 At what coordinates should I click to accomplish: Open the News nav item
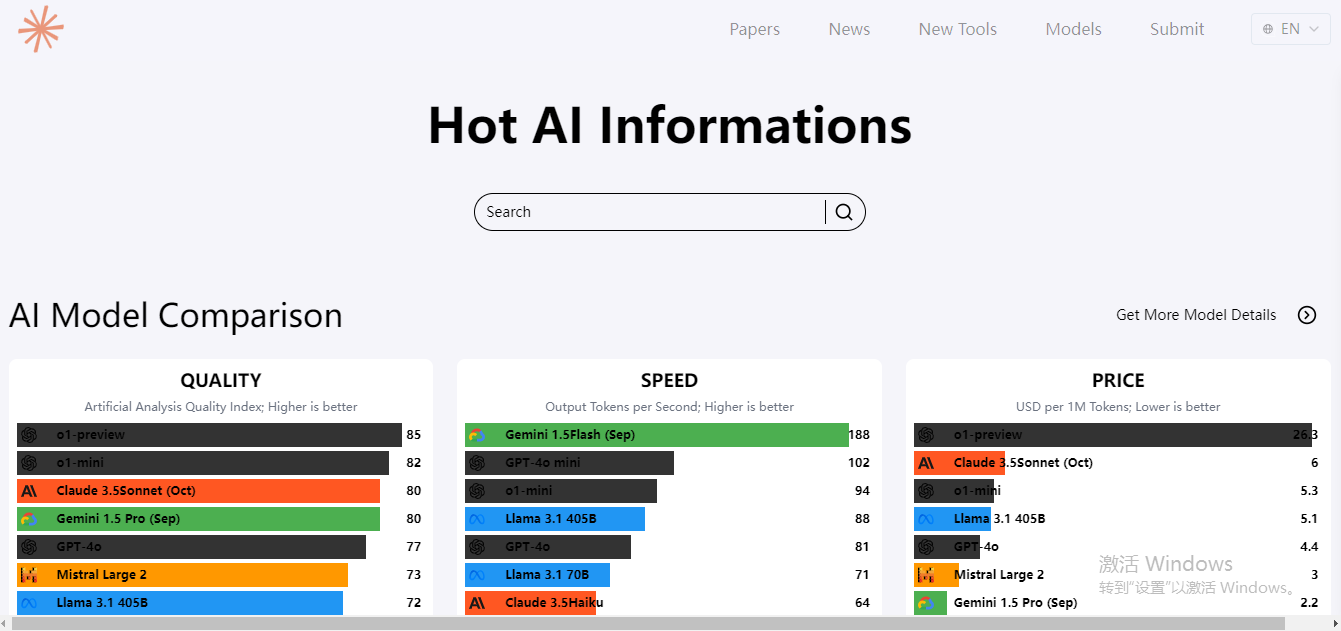(849, 29)
